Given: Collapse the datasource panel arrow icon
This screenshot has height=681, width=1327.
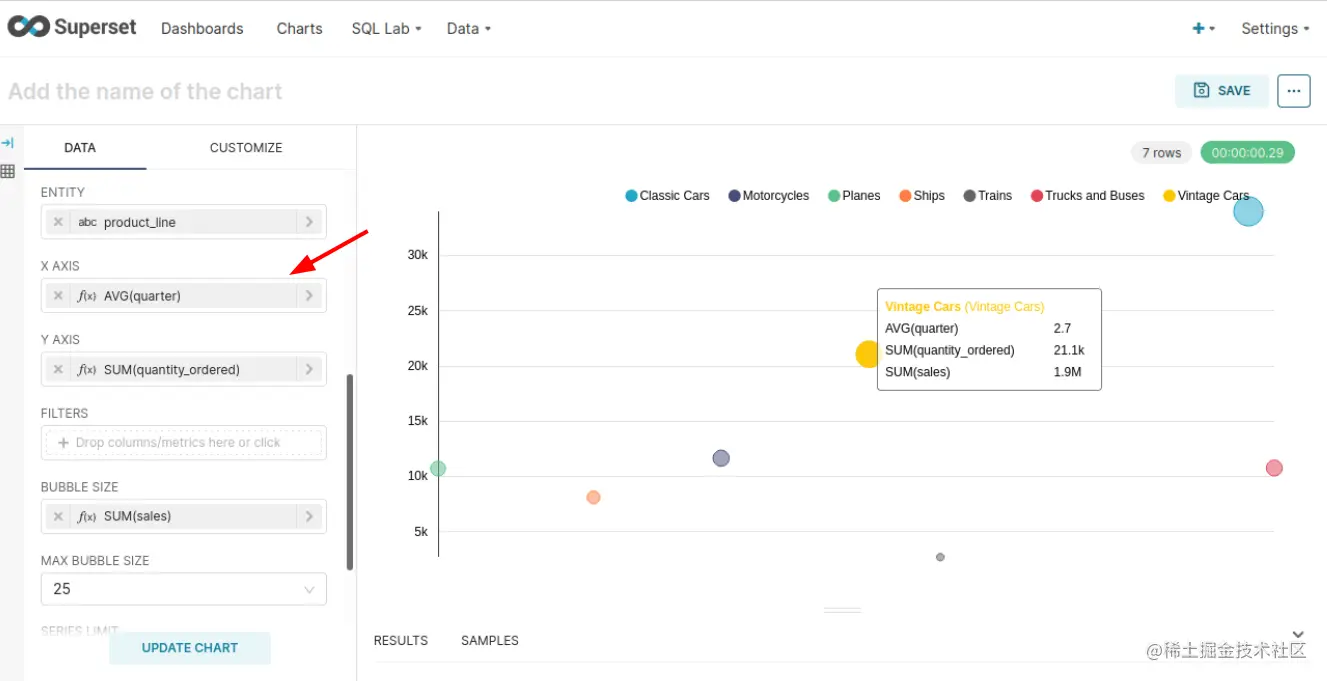Looking at the screenshot, I should coord(8,143).
